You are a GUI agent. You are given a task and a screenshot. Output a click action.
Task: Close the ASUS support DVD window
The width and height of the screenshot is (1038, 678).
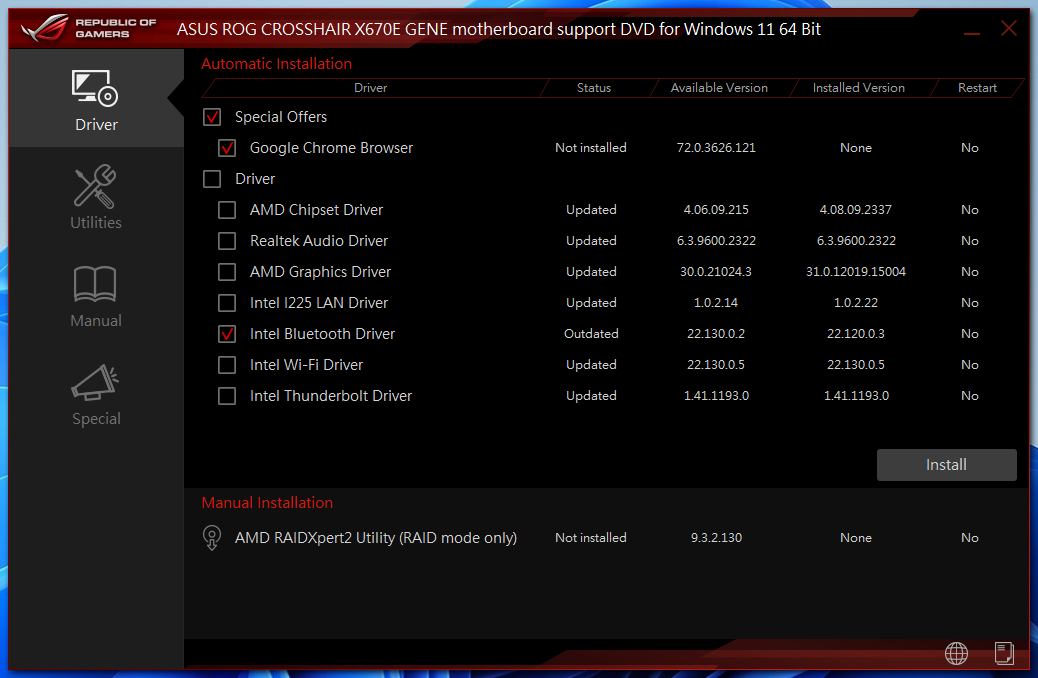click(1008, 28)
